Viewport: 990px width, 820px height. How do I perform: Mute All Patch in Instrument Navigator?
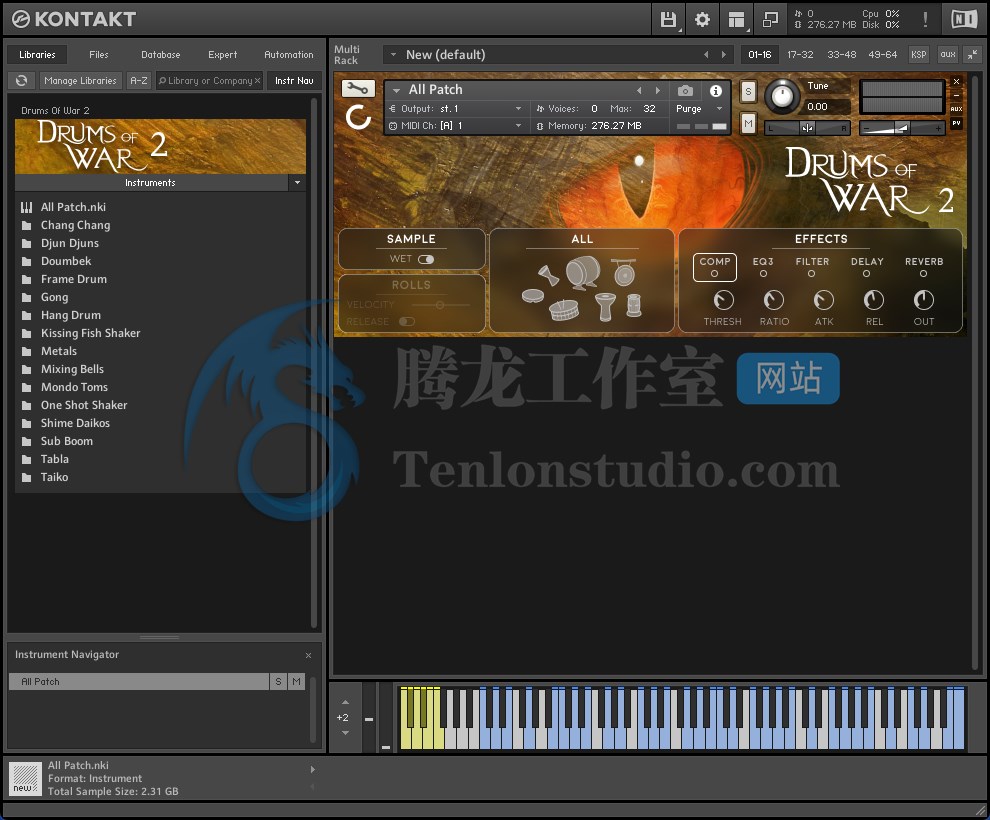[296, 682]
